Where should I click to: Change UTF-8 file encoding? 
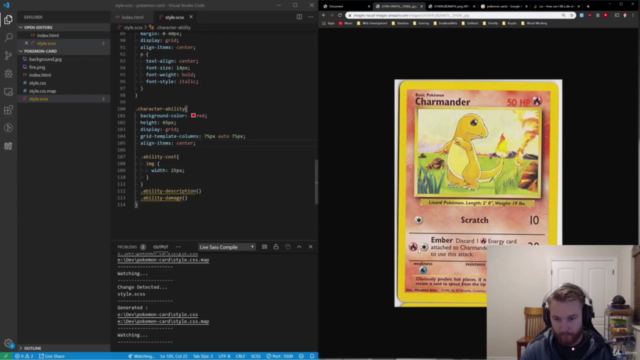coord(224,356)
